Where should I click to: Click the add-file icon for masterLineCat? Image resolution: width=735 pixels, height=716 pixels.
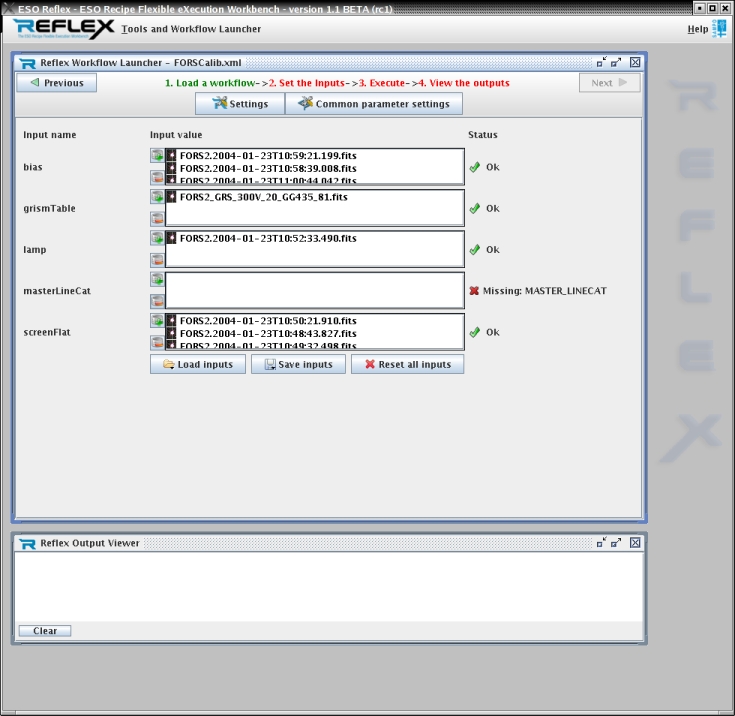(x=157, y=280)
